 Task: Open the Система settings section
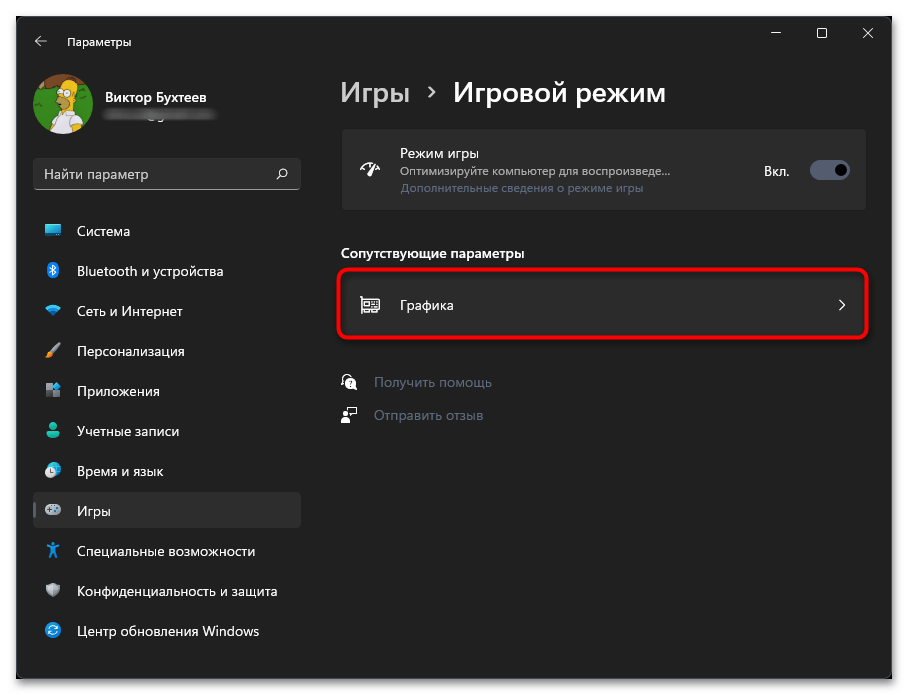coord(167,231)
